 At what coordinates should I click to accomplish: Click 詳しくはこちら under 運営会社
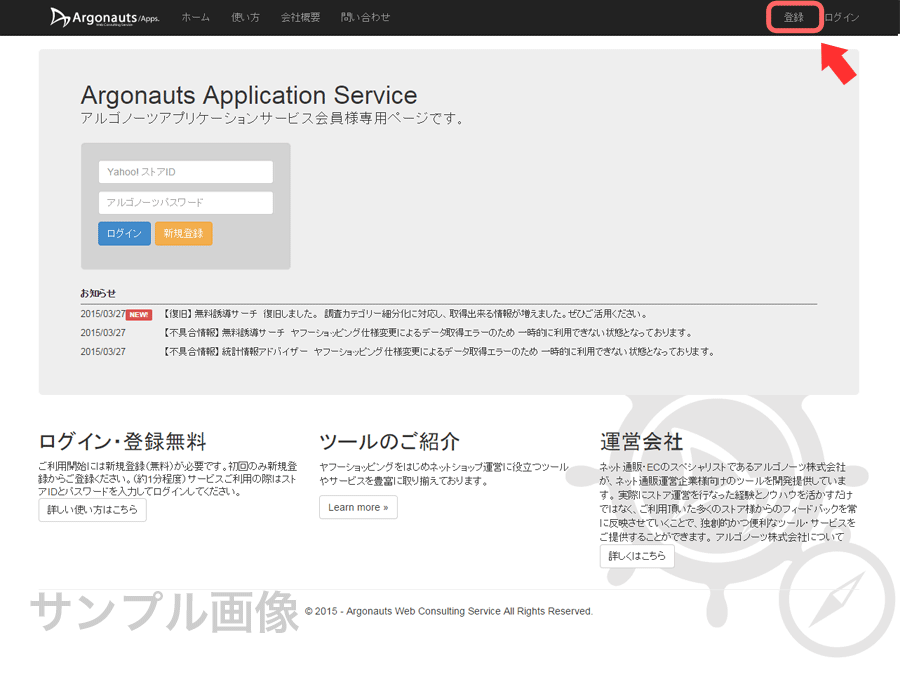pos(637,556)
